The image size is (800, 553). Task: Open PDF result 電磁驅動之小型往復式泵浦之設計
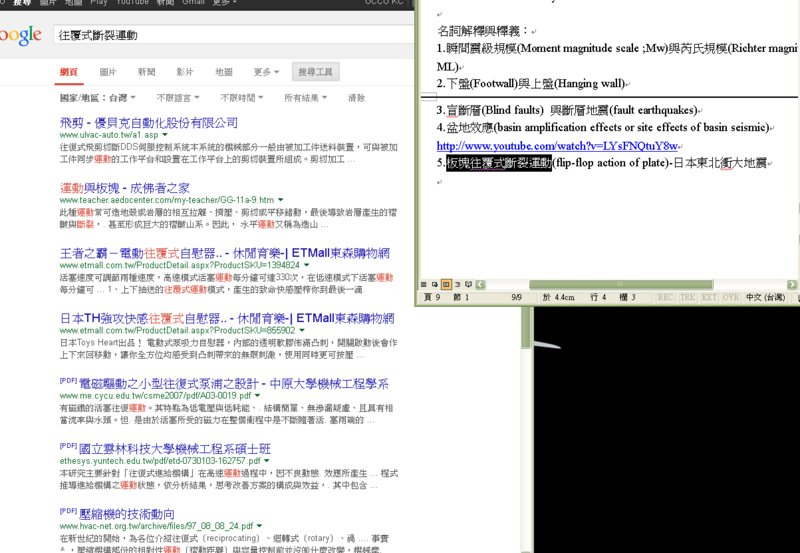click(234, 384)
